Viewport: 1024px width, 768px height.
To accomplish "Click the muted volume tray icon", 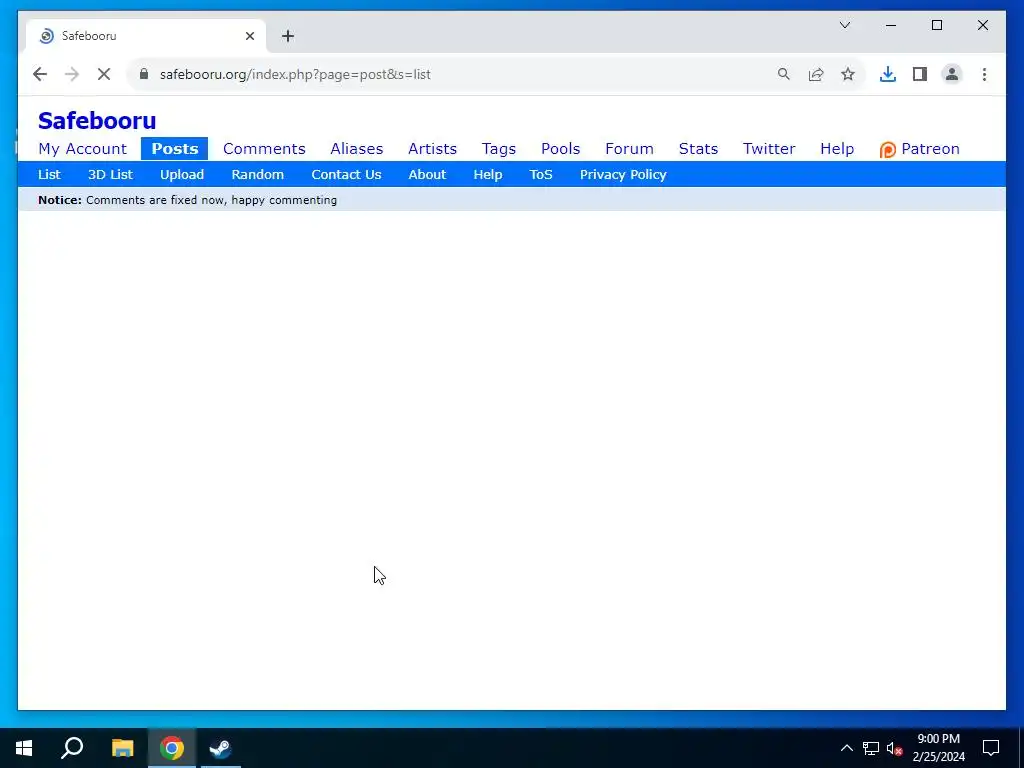I will [895, 748].
